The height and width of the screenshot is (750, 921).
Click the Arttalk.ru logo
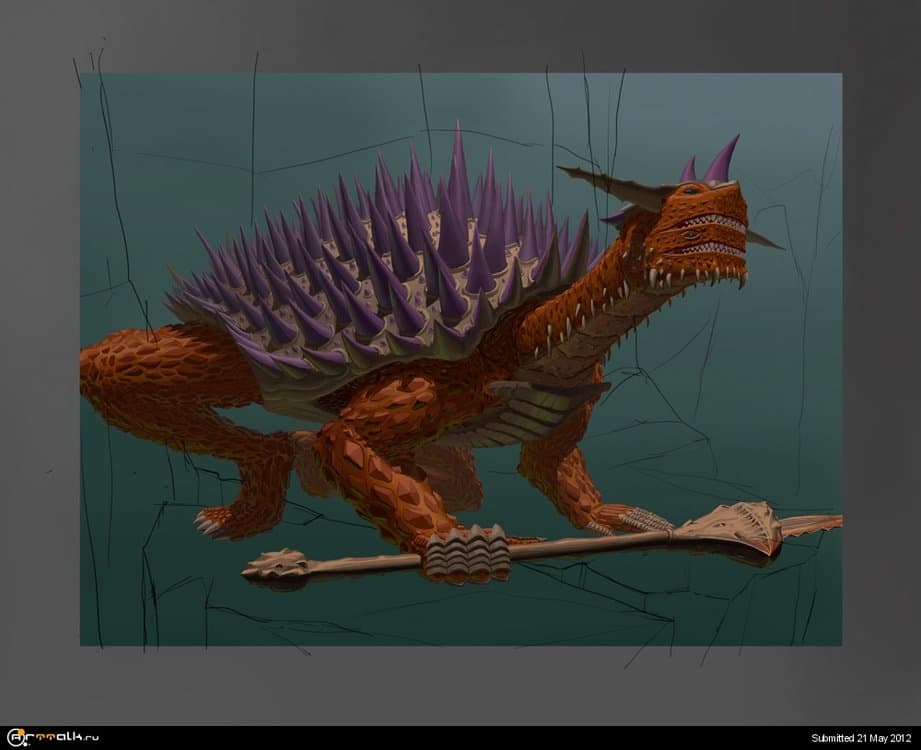pos(51,739)
